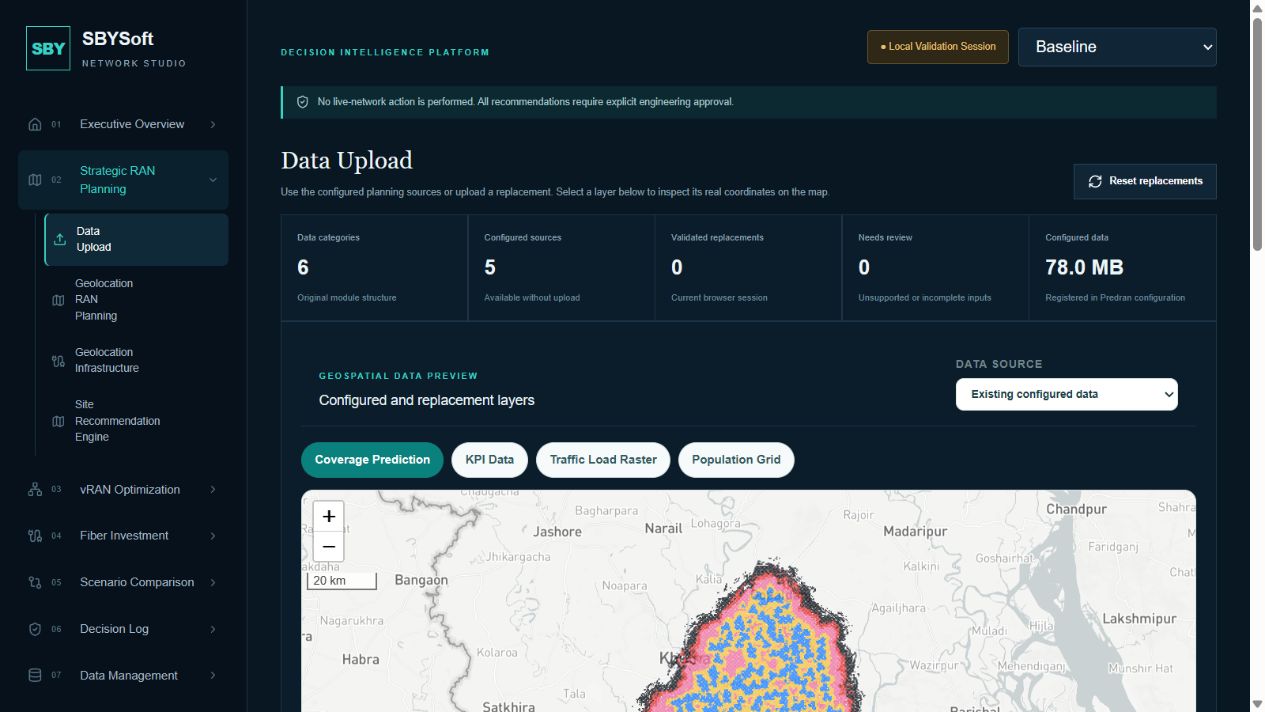Expand the Scenario Comparison chevron

point(213,582)
